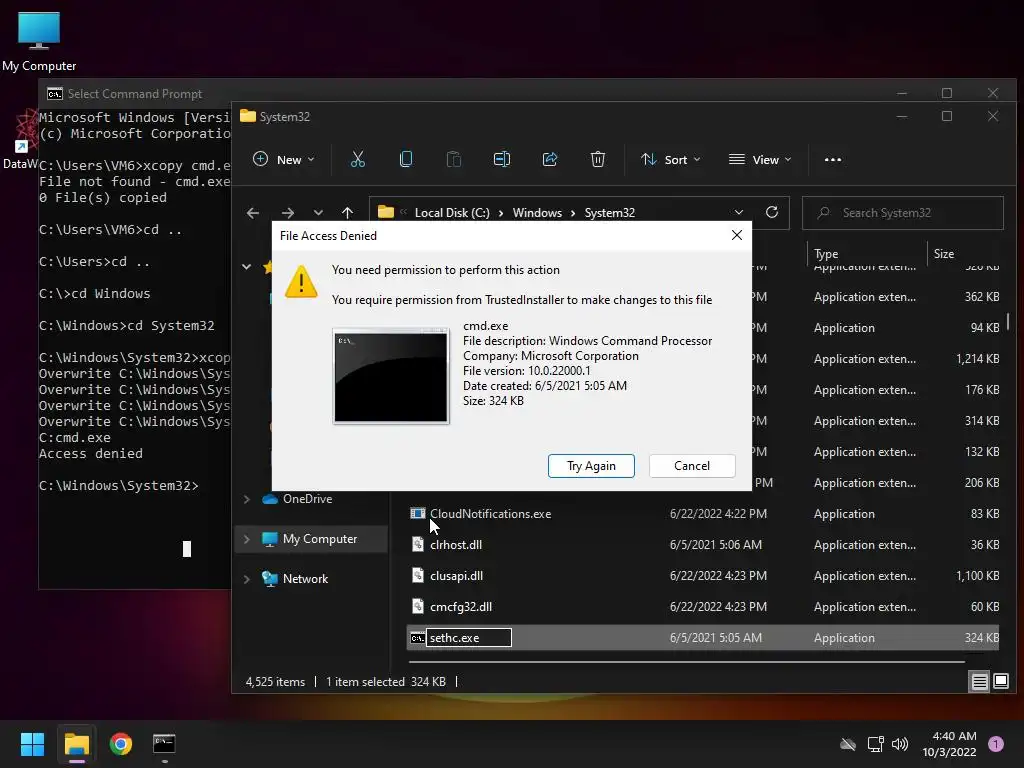This screenshot has height=768, width=1024.
Task: Open File Explorer from the taskbar
Action: [x=76, y=744]
